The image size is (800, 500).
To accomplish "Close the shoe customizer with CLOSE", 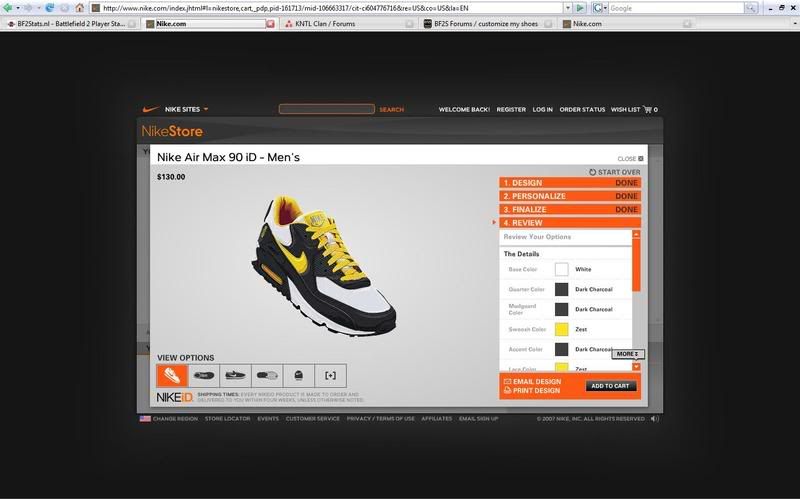I will [x=630, y=159].
